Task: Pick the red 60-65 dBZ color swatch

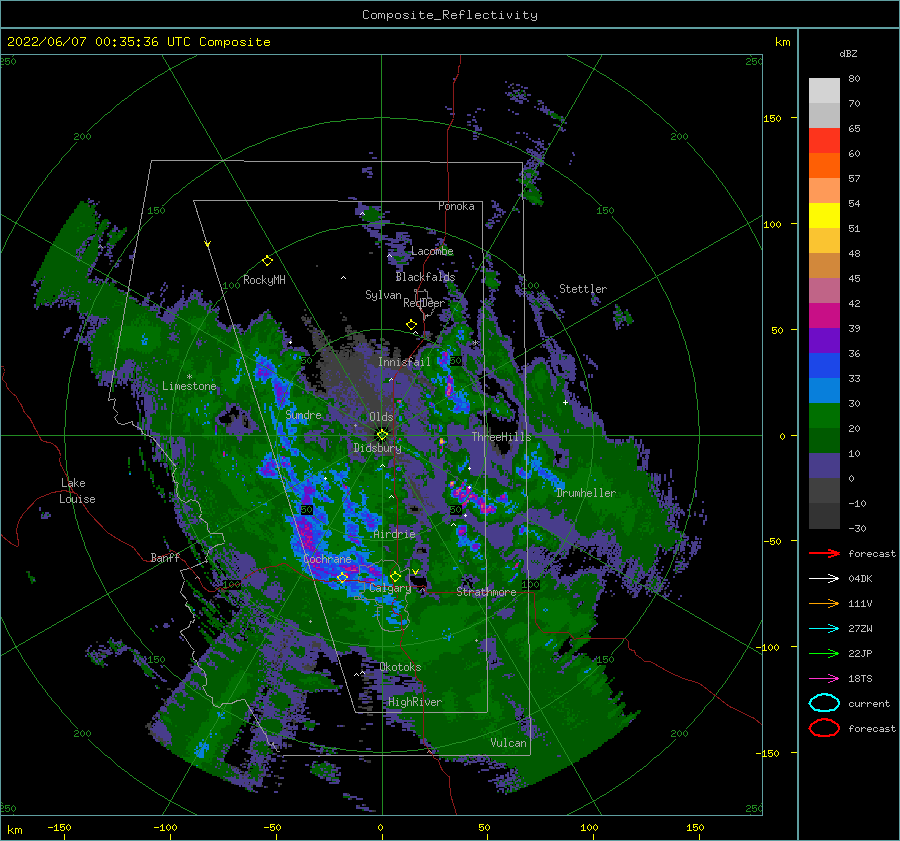Action: point(824,141)
